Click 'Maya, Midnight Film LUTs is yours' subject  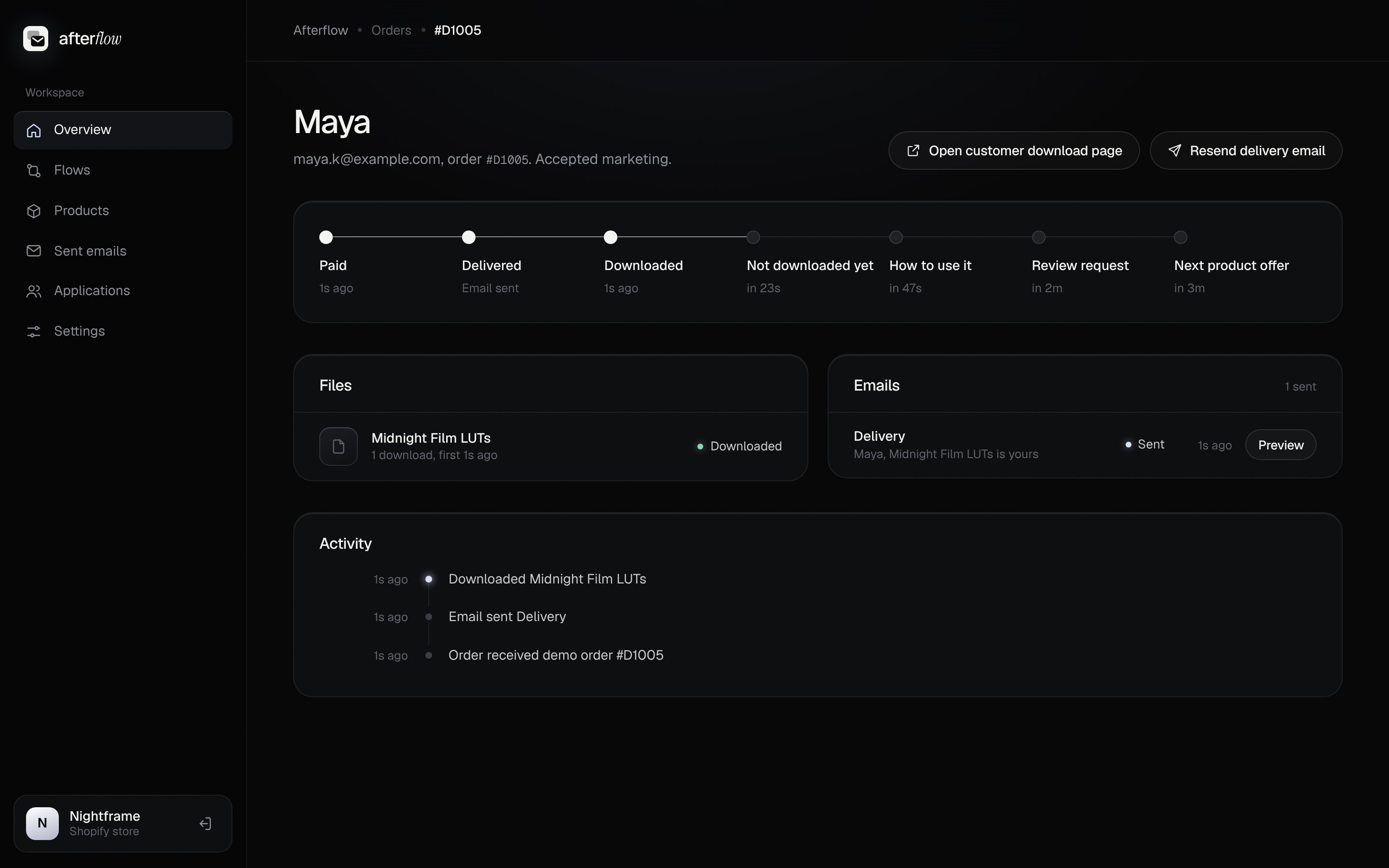point(946,454)
